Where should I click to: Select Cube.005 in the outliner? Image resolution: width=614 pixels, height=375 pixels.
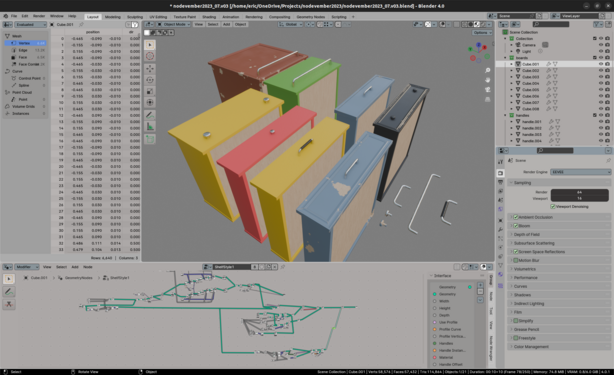(530, 90)
